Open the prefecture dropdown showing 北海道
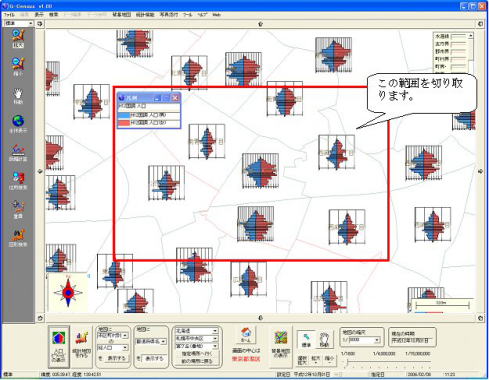The image size is (489, 380). coord(196,331)
